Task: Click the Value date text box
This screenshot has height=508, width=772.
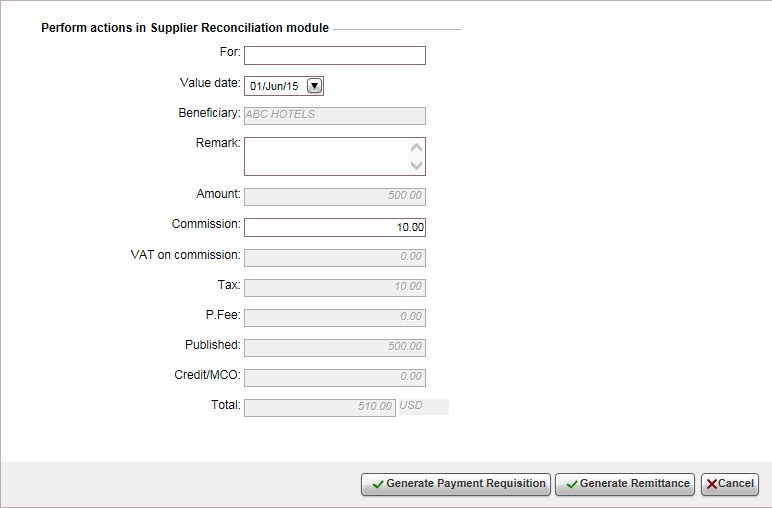Action: [284, 86]
